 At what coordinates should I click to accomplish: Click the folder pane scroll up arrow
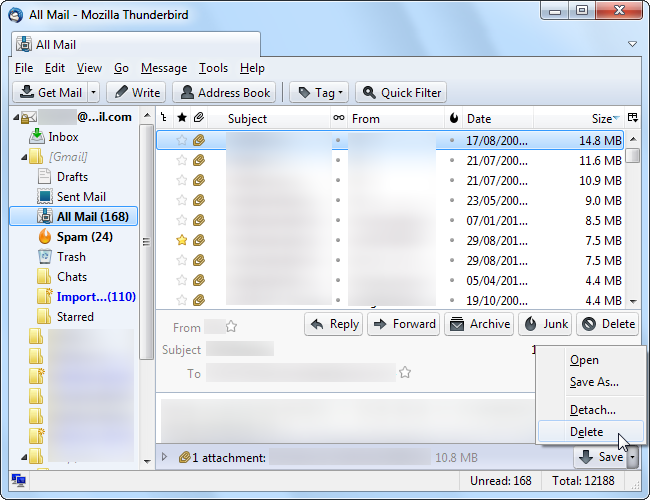click(x=147, y=115)
